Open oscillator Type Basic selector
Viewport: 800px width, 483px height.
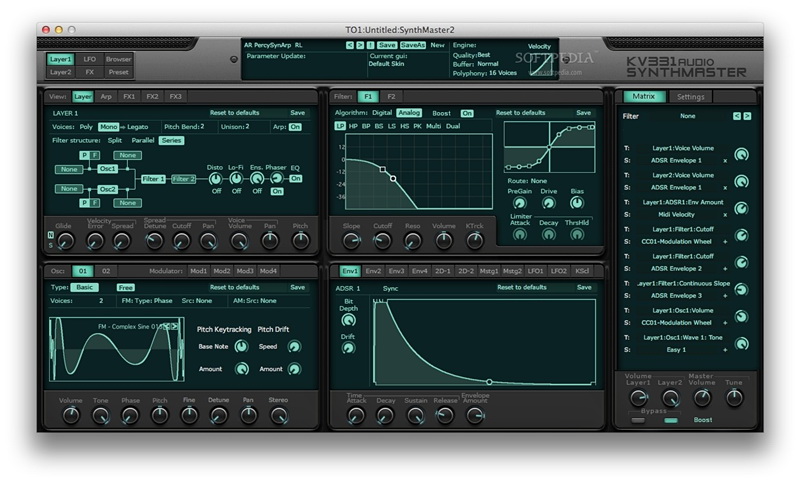(x=85, y=287)
